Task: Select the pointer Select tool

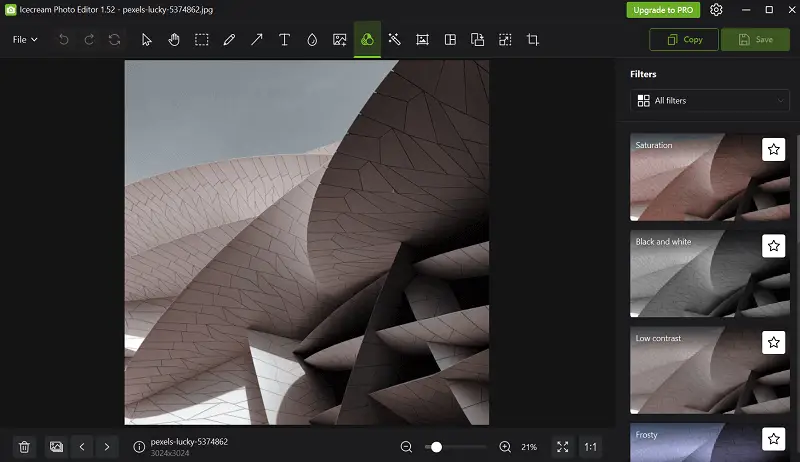Action: point(146,39)
